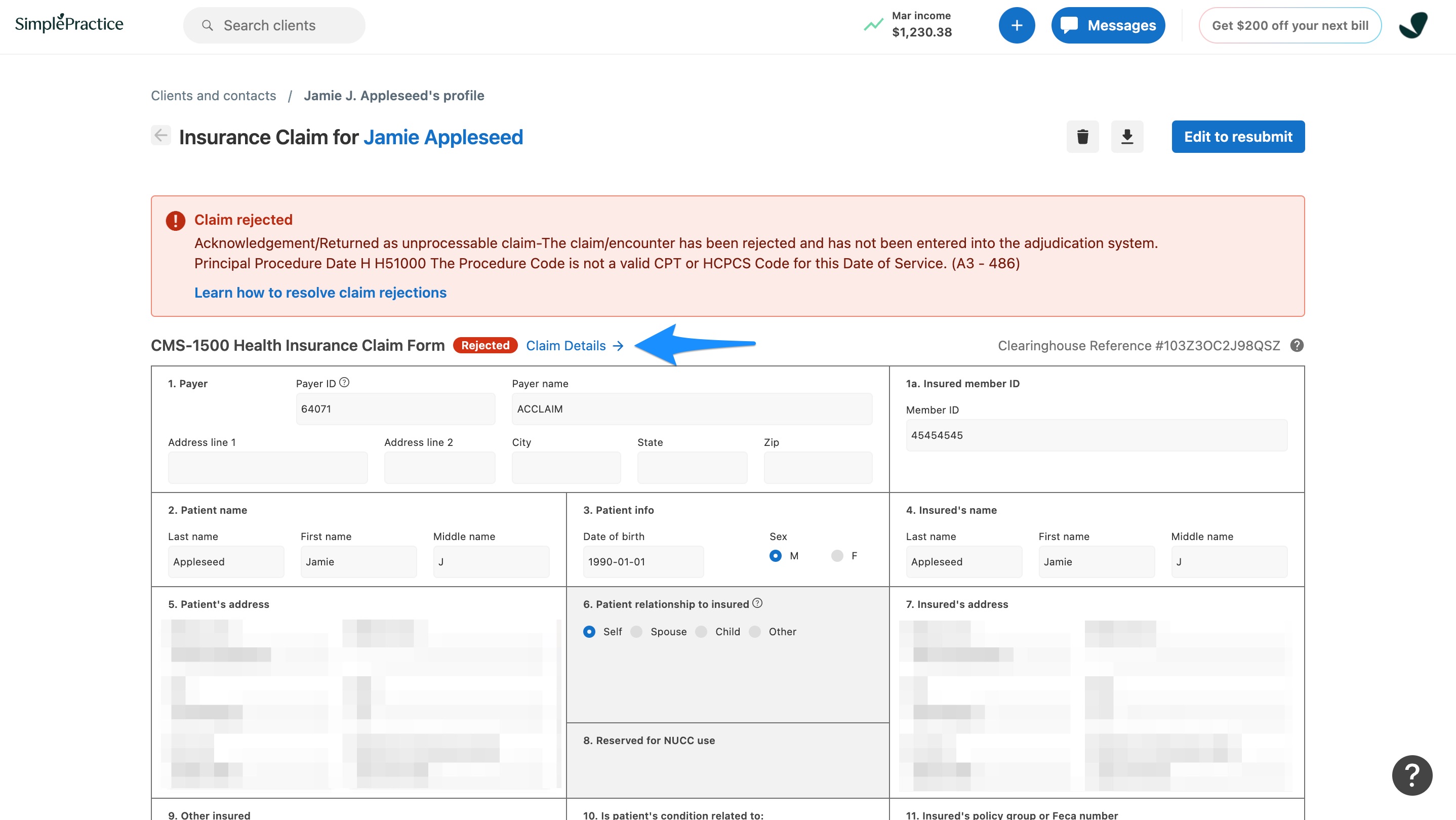Click Clearinghouse Reference #103Z3OC2J98QSZ text
This screenshot has height=820, width=1456.
[x=1139, y=345]
